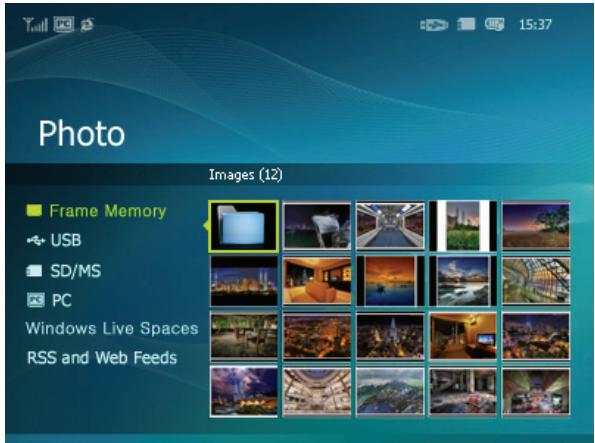Open the highlighted blue folder thumbnail

(244, 226)
